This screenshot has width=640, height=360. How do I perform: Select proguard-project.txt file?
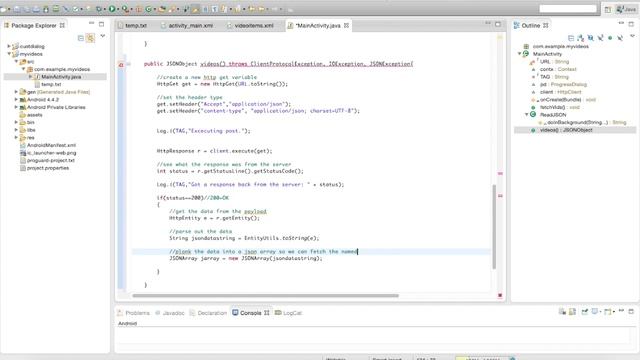click(51, 160)
